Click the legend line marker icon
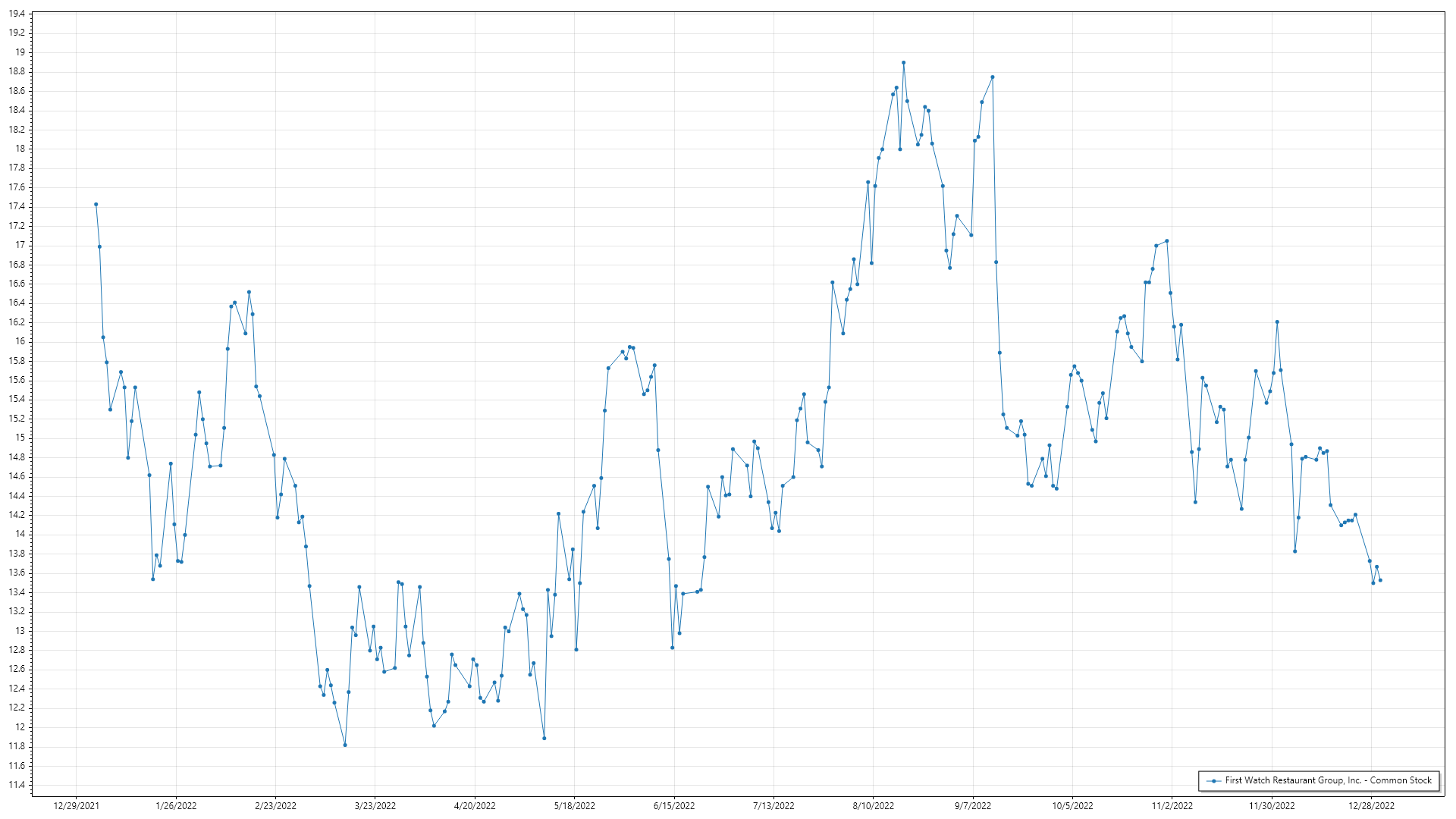Viewport: 1456px width, 819px height. point(1214,780)
